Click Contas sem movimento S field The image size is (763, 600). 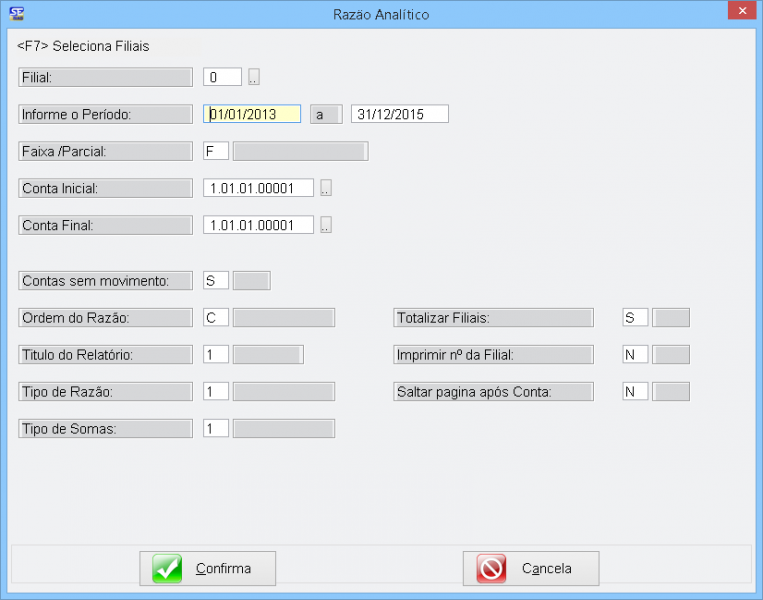point(216,281)
